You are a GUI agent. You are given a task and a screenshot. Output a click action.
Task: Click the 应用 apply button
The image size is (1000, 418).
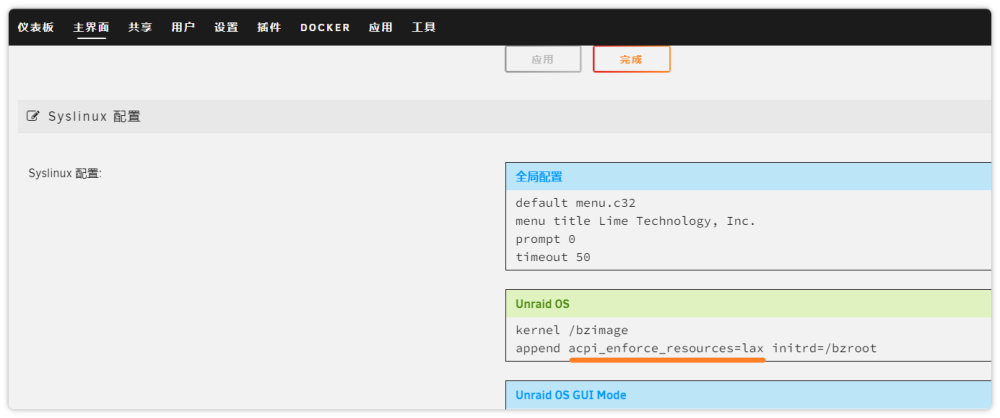coord(543,59)
